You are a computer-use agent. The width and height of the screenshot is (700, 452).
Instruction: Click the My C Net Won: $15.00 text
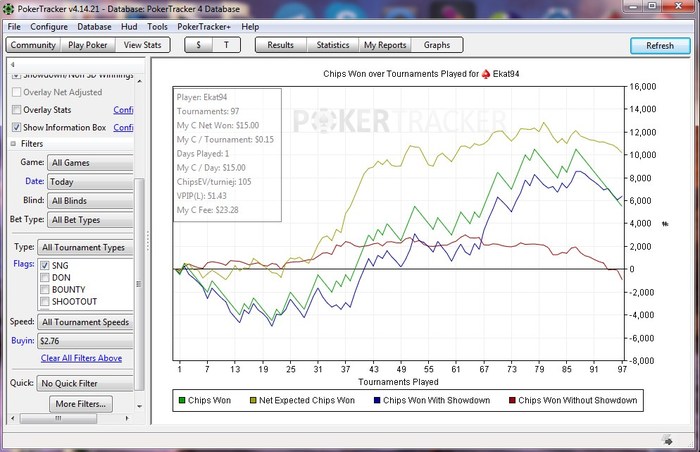tap(218, 126)
